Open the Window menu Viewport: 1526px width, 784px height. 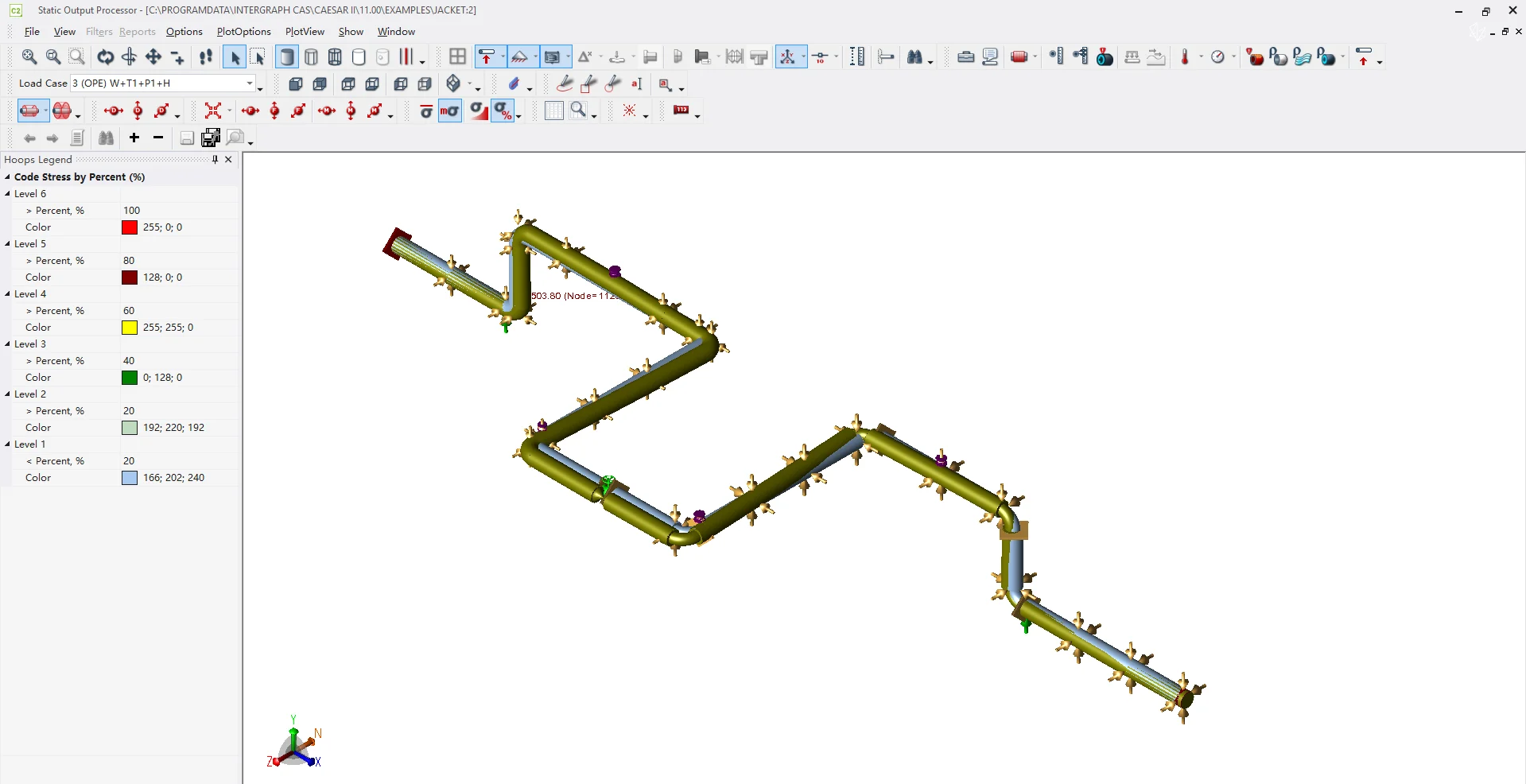[396, 32]
